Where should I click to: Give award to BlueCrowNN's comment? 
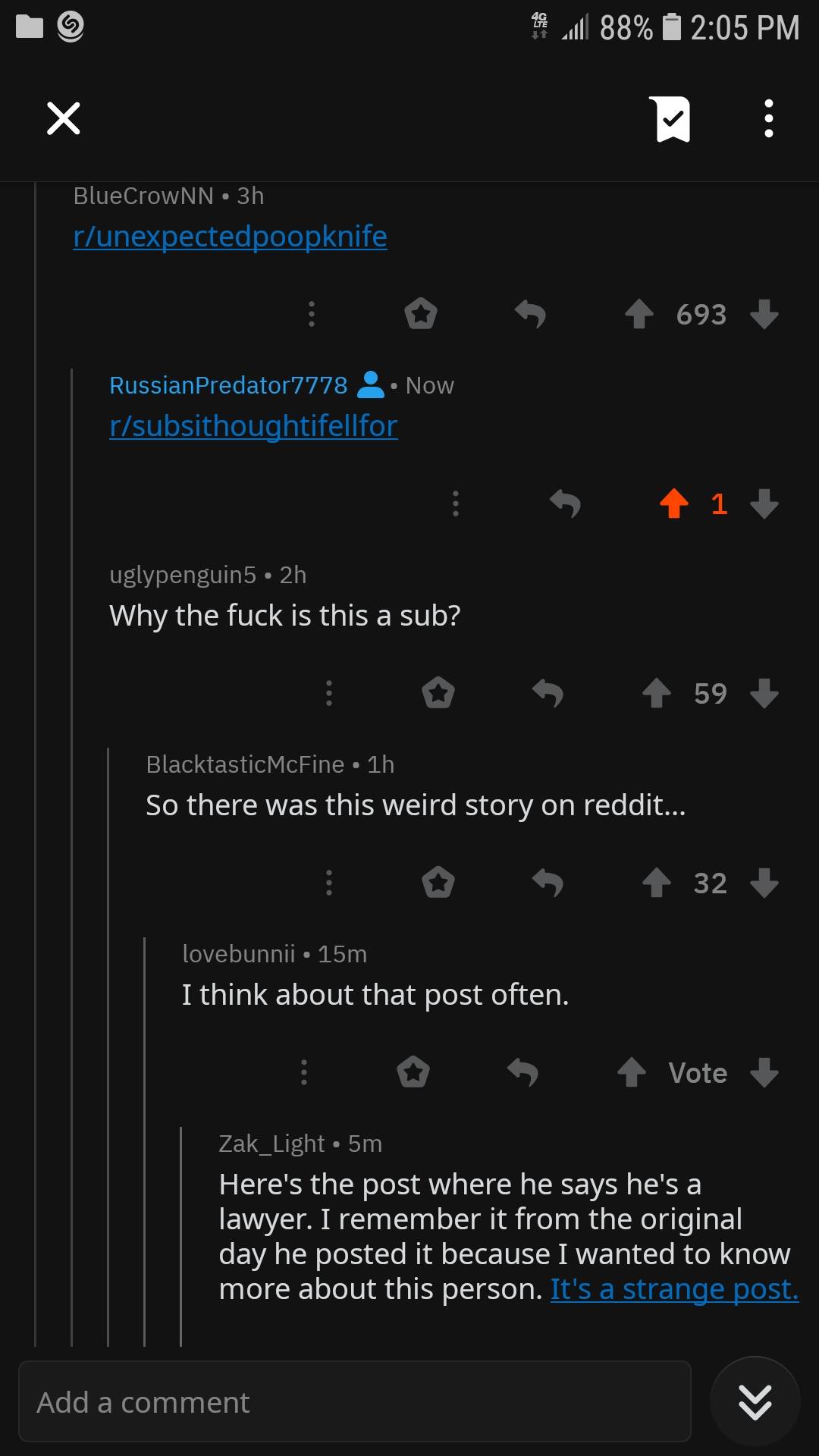coord(421,314)
